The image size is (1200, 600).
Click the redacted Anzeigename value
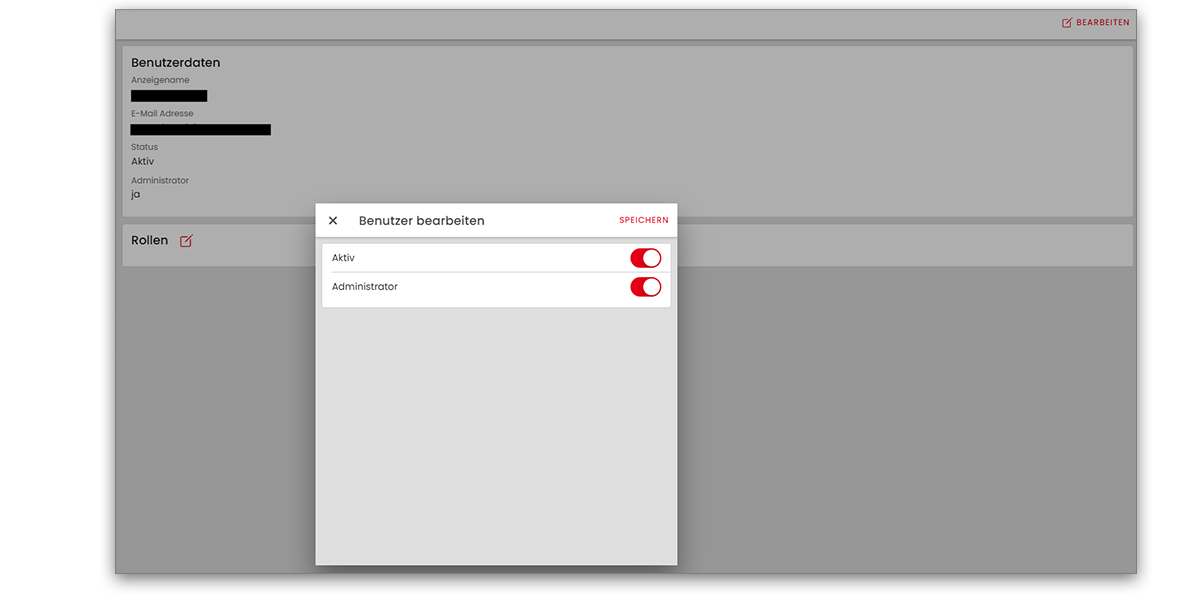169,96
